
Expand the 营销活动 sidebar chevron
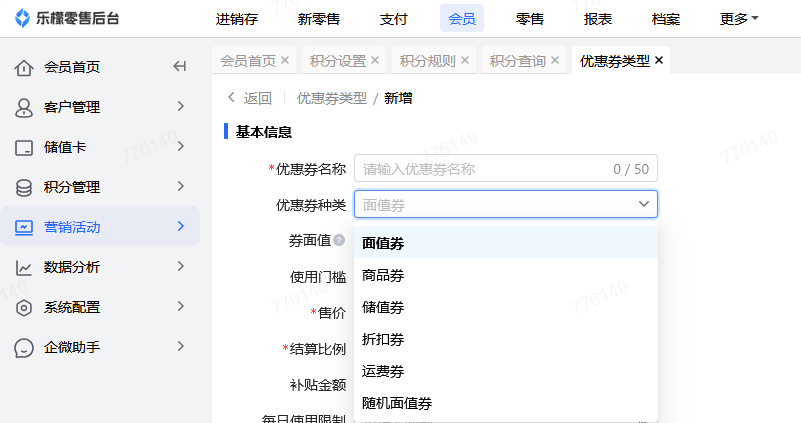(181, 227)
